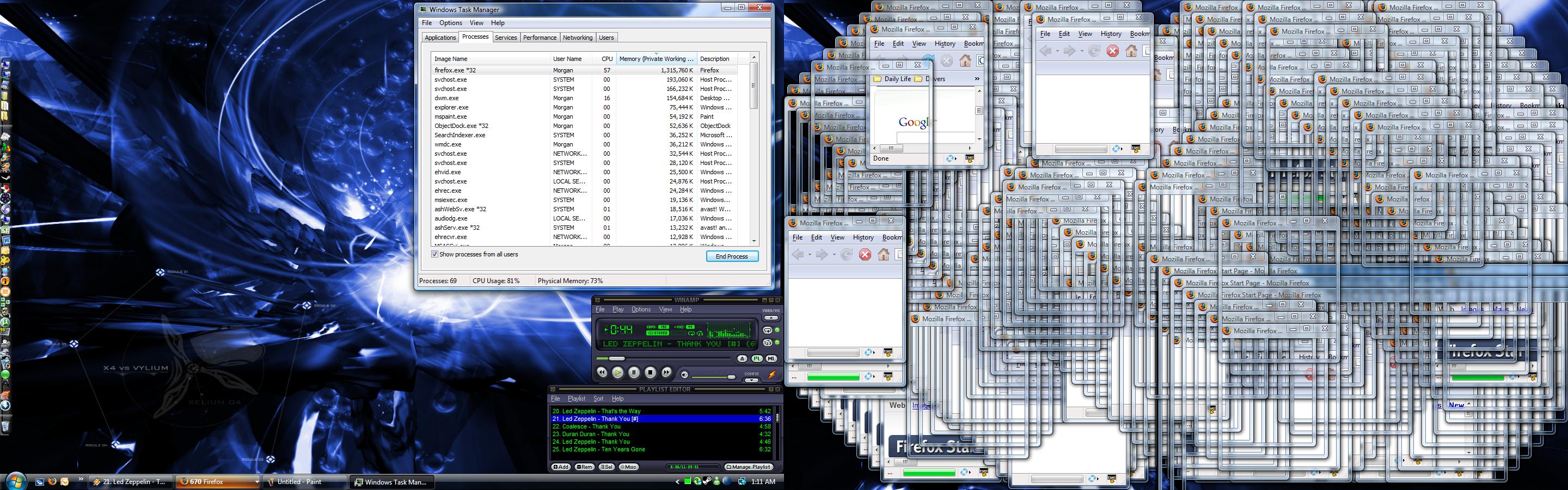The width and height of the screenshot is (1568, 490).
Task: Open the Untitled - Paint taskbar button
Action: [305, 481]
